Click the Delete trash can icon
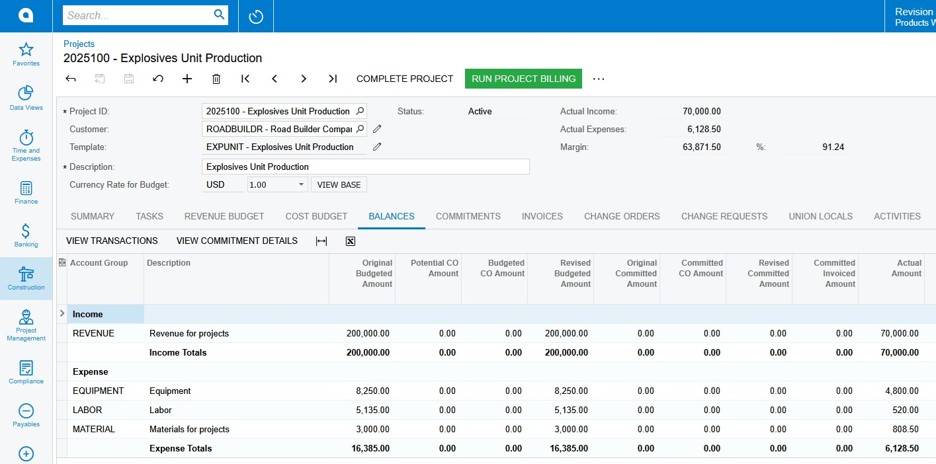This screenshot has width=936, height=464. pos(216,79)
